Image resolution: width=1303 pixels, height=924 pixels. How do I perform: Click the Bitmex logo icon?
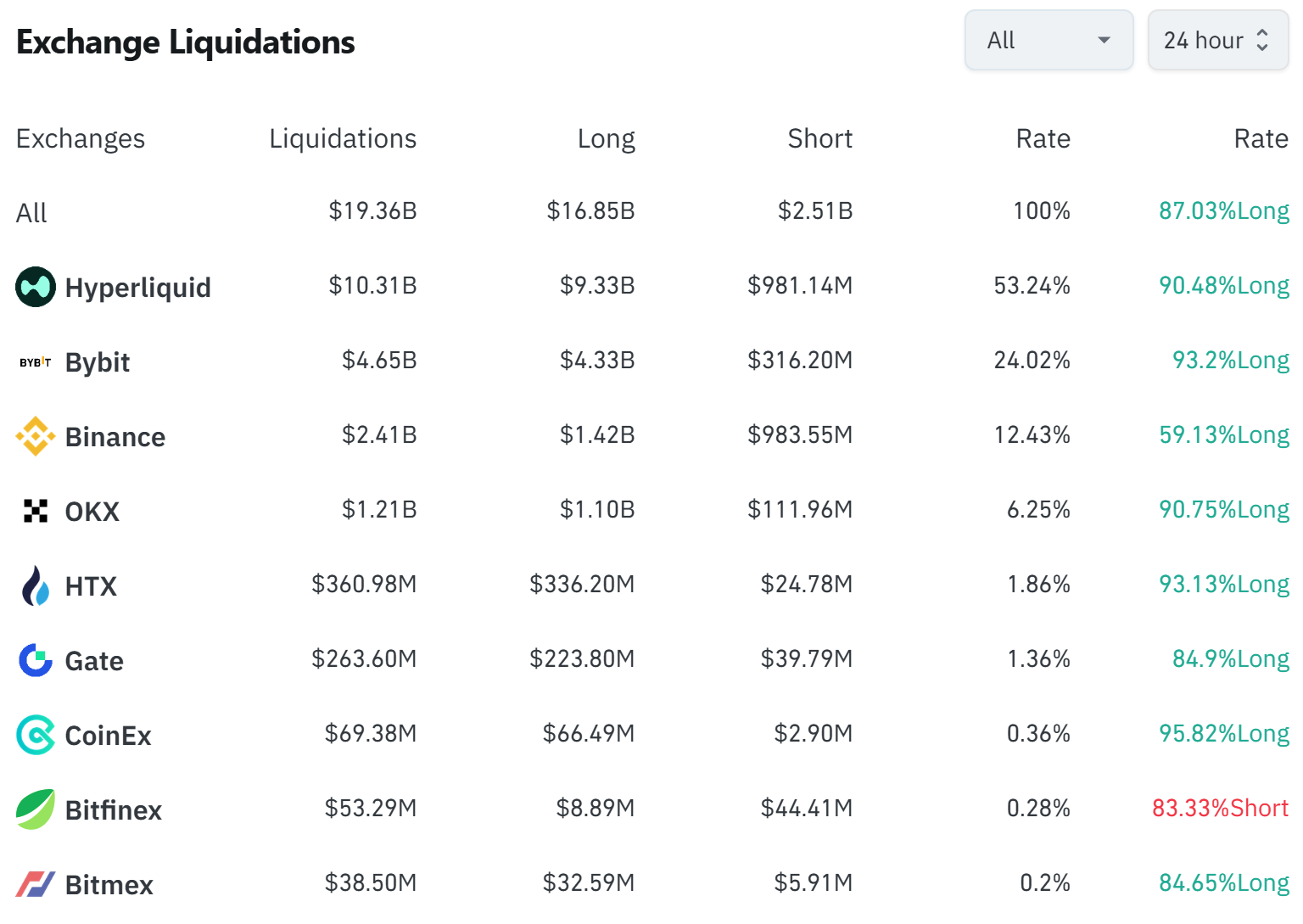[x=36, y=884]
